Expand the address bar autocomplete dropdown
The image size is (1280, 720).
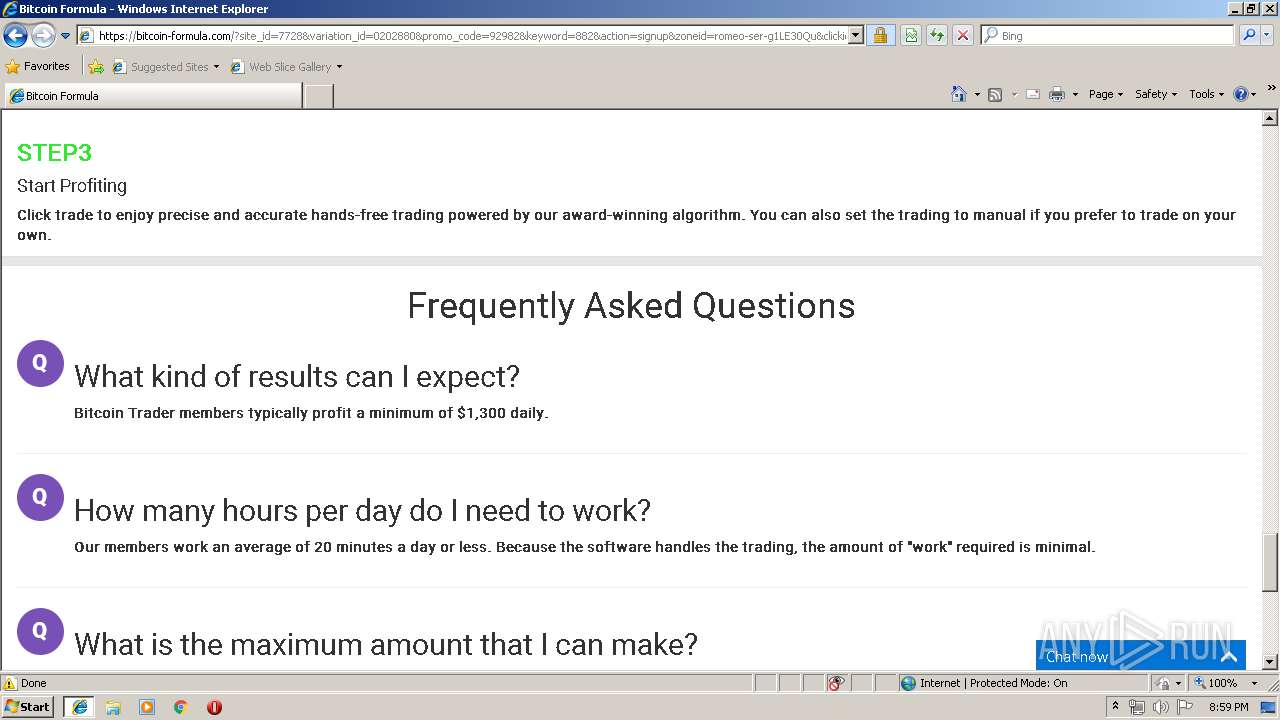(x=856, y=36)
